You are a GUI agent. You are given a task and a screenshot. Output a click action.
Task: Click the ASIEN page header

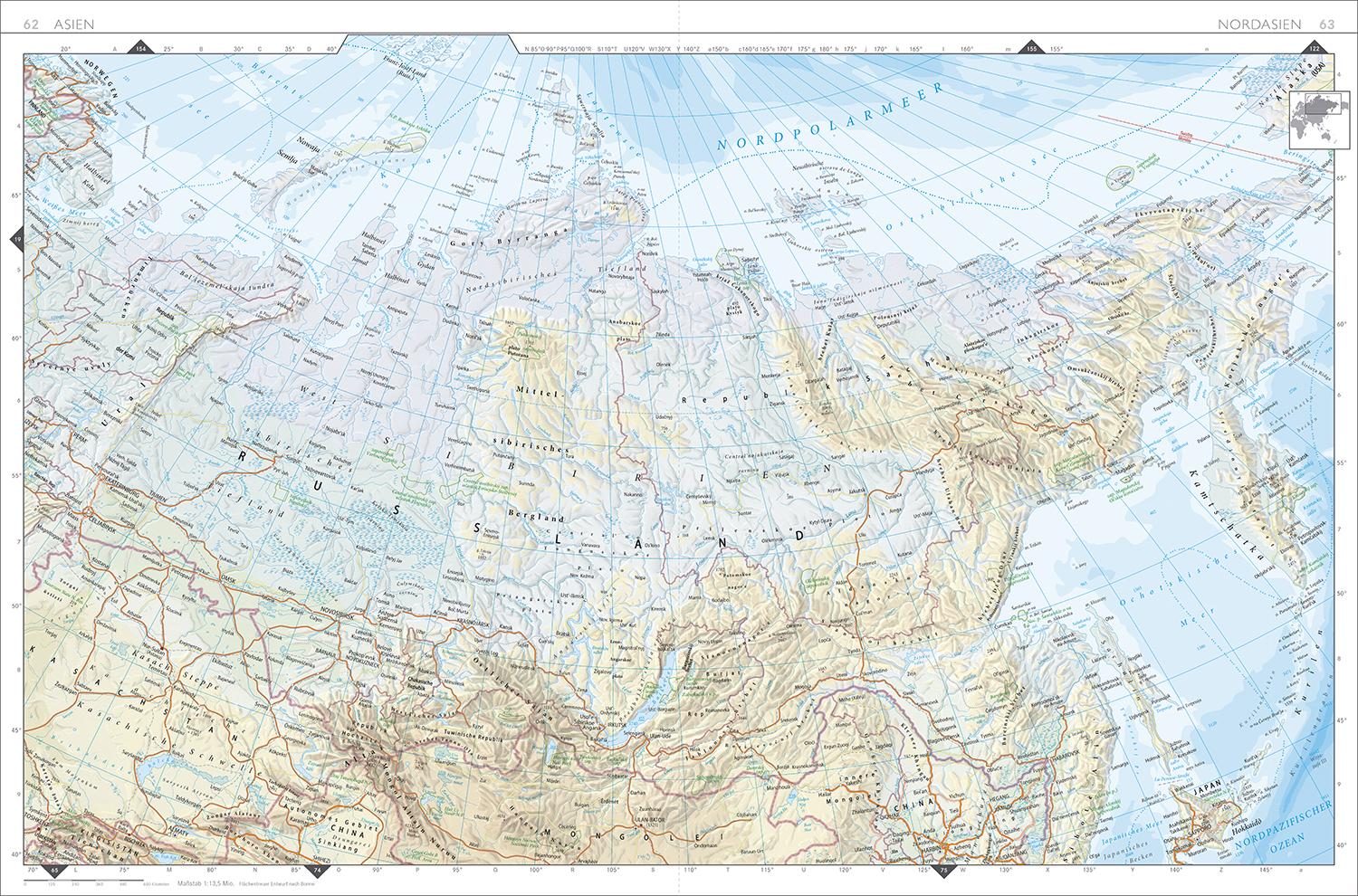tap(73, 24)
